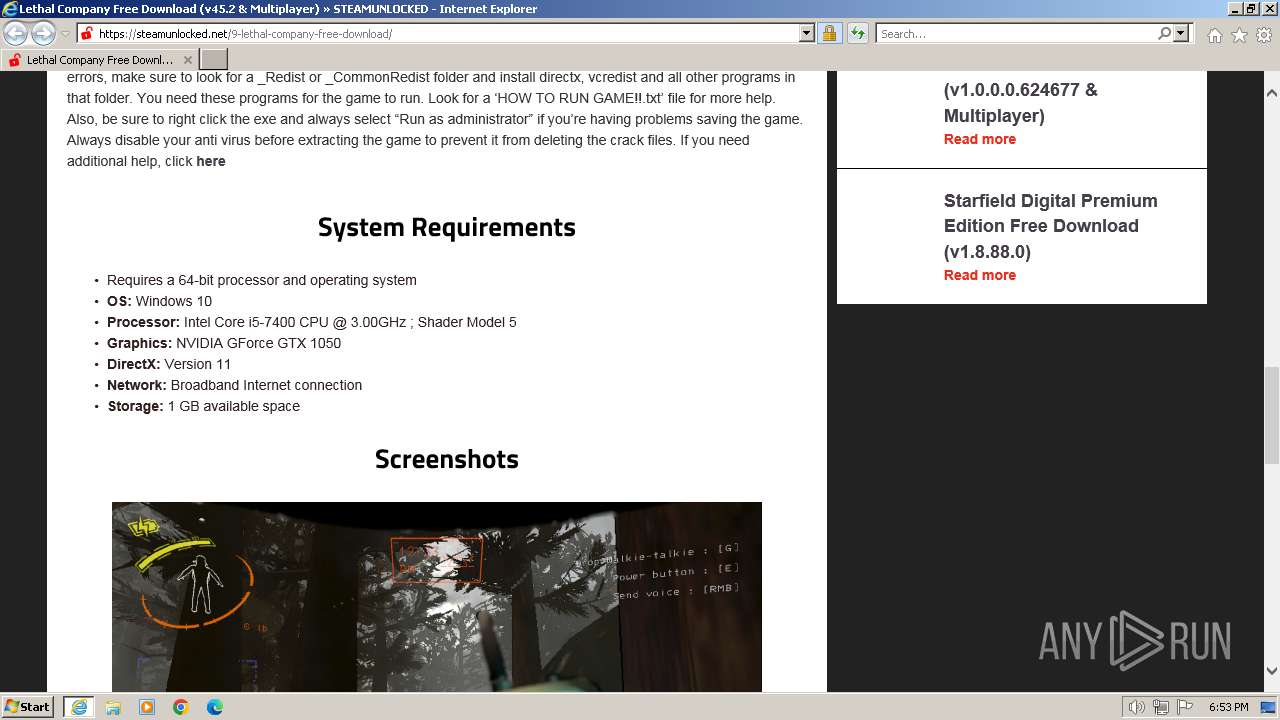
Task: Click the Lethal Company gameplay screenshot
Action: point(437,597)
